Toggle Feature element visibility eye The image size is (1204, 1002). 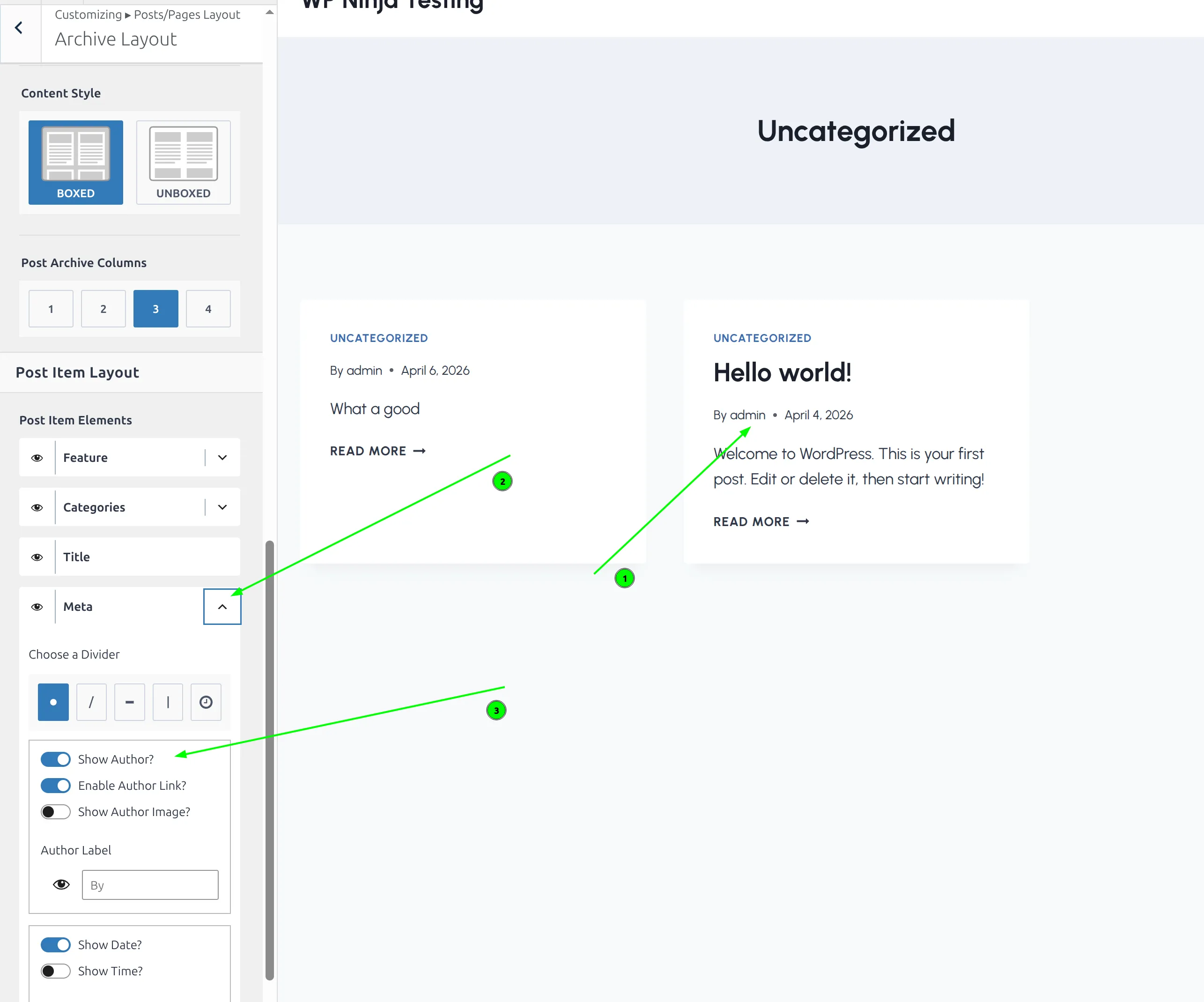(37, 458)
